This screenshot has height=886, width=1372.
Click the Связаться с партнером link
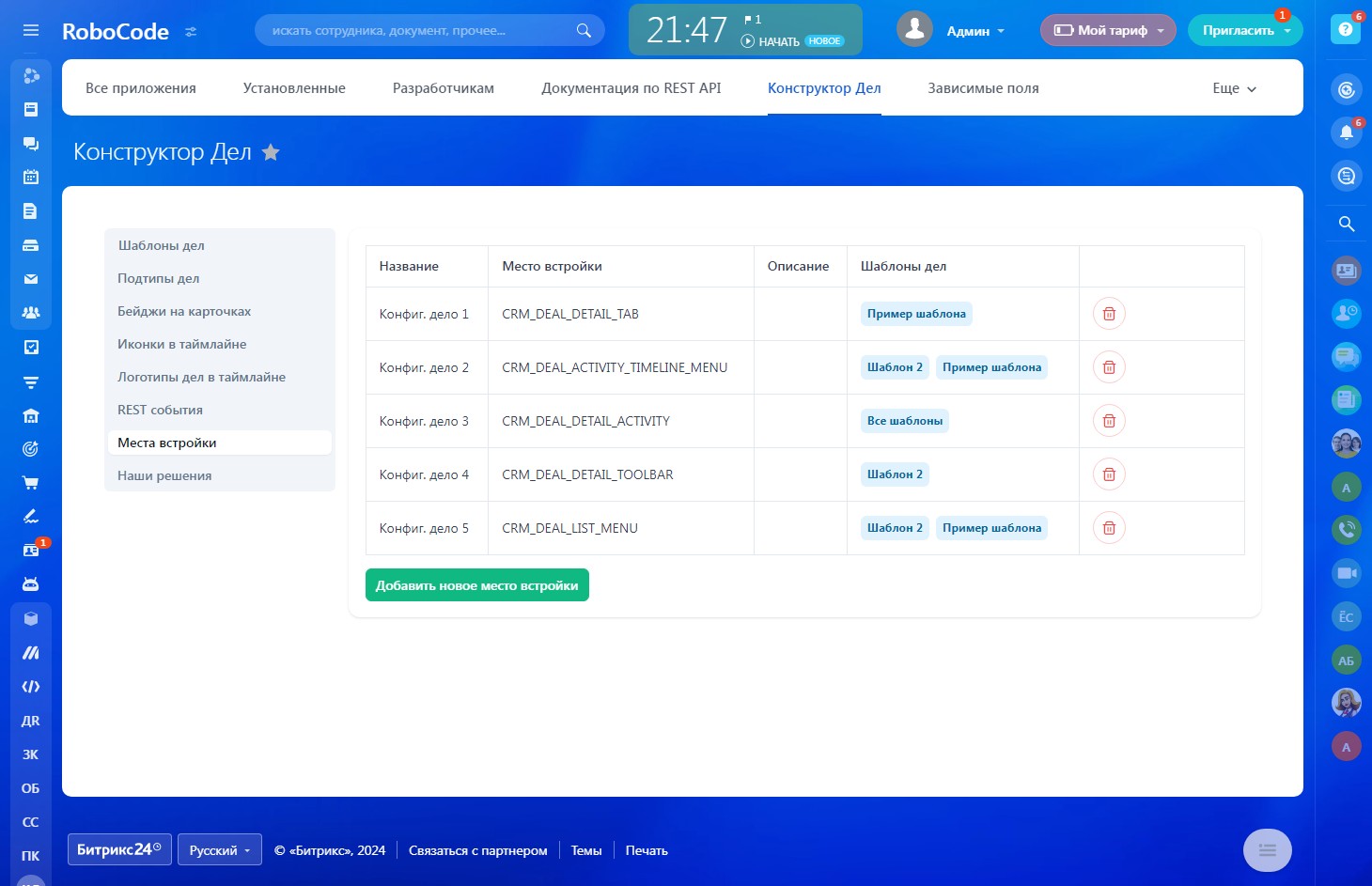tap(477, 850)
